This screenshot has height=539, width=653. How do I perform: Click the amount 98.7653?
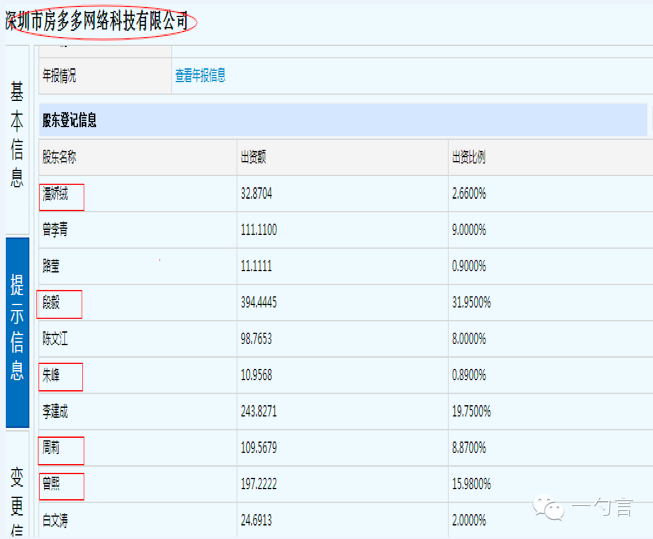pos(256,339)
